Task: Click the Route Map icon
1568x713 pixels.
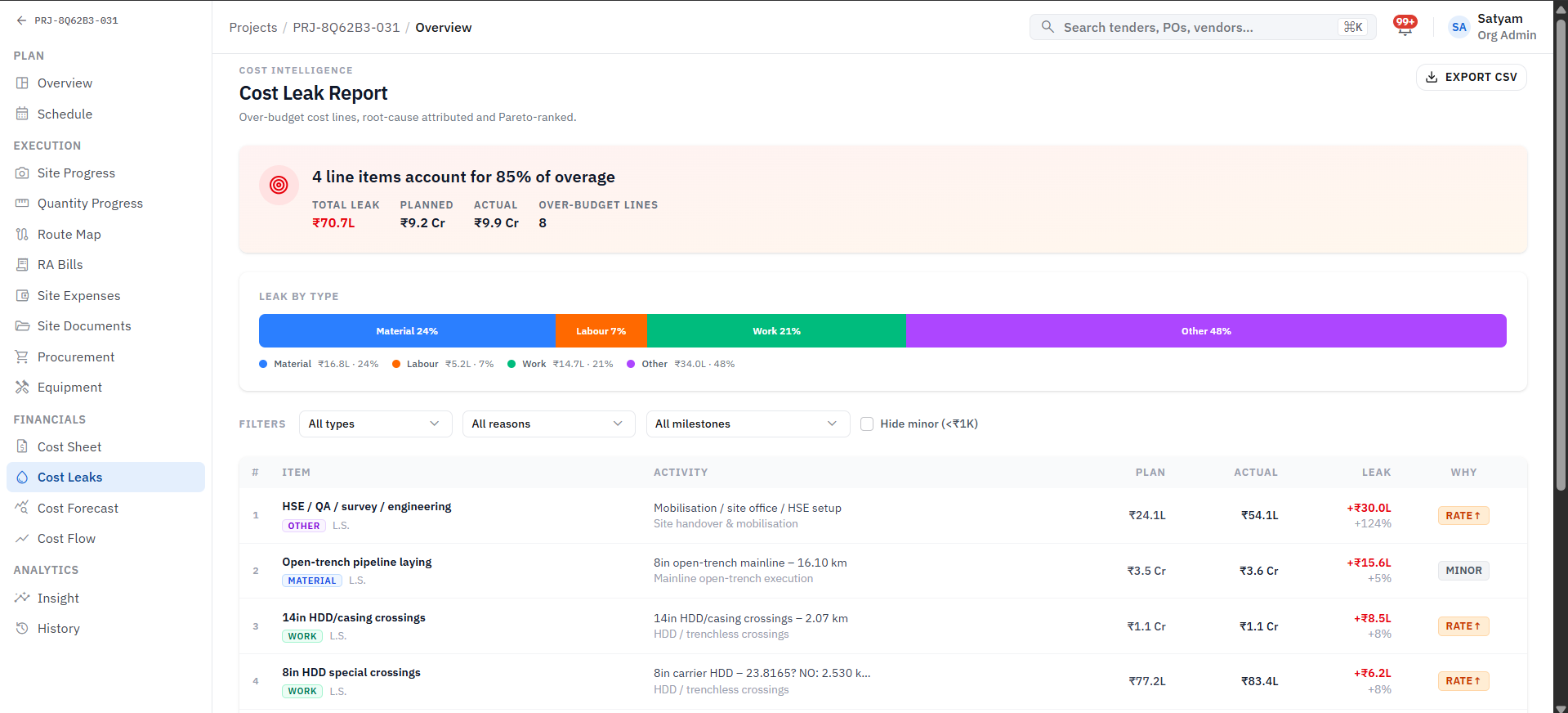Action: coord(22,235)
